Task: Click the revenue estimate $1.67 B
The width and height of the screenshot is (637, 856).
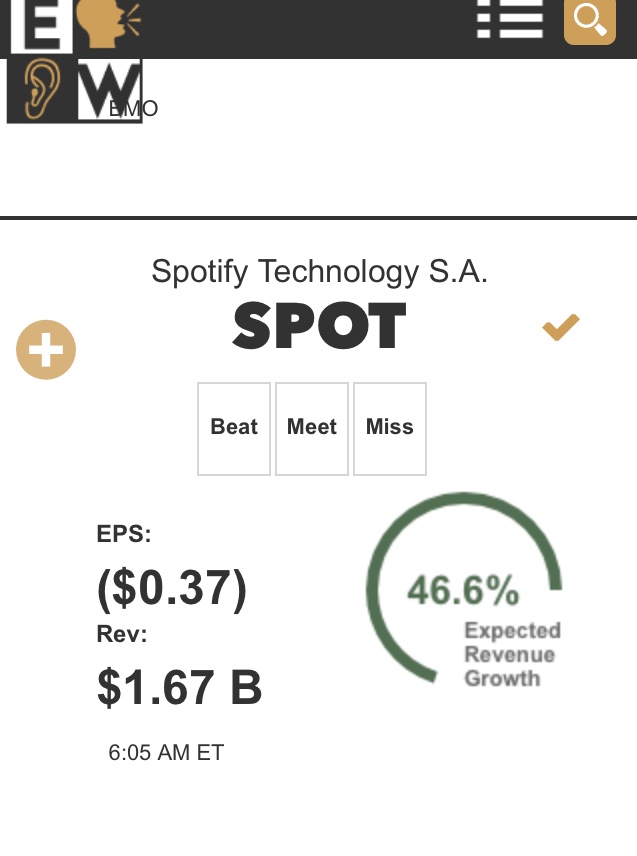Action: (x=180, y=687)
